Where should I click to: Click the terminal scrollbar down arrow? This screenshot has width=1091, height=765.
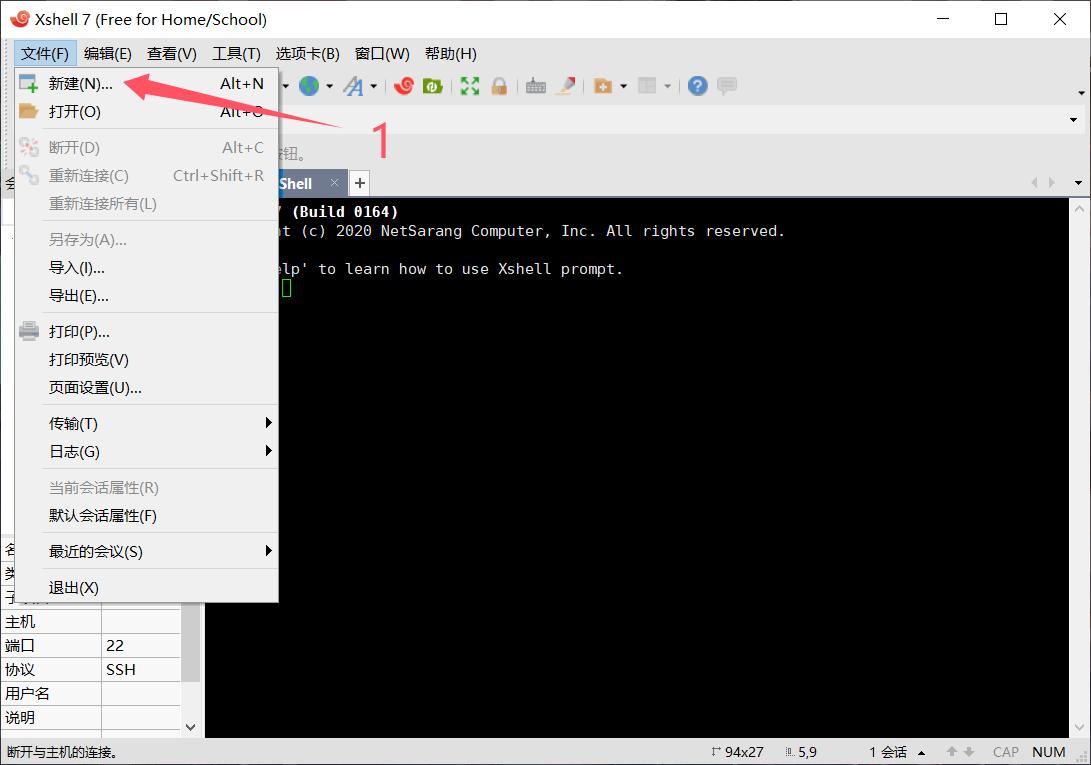point(1079,727)
